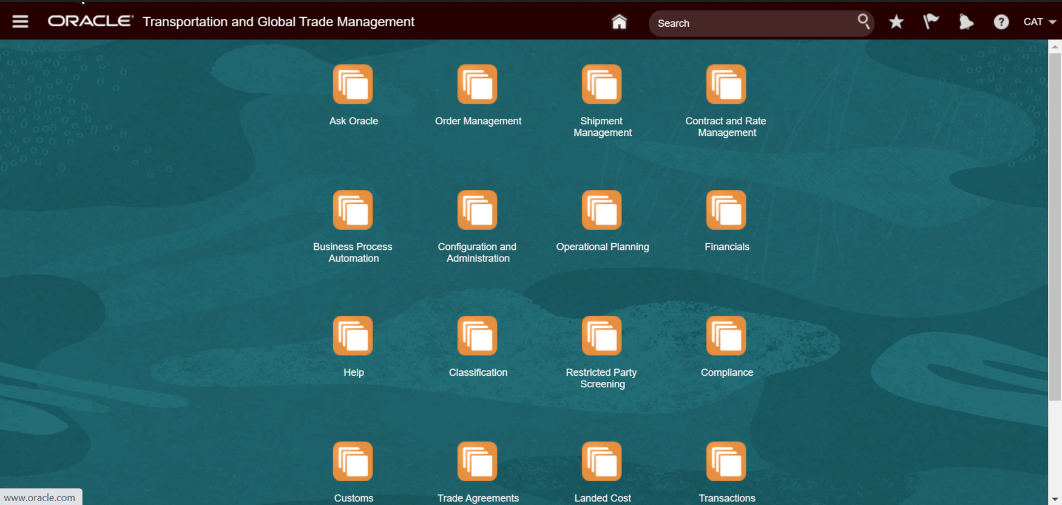Open the Customs tile icon
The height and width of the screenshot is (505, 1062).
tap(353, 462)
